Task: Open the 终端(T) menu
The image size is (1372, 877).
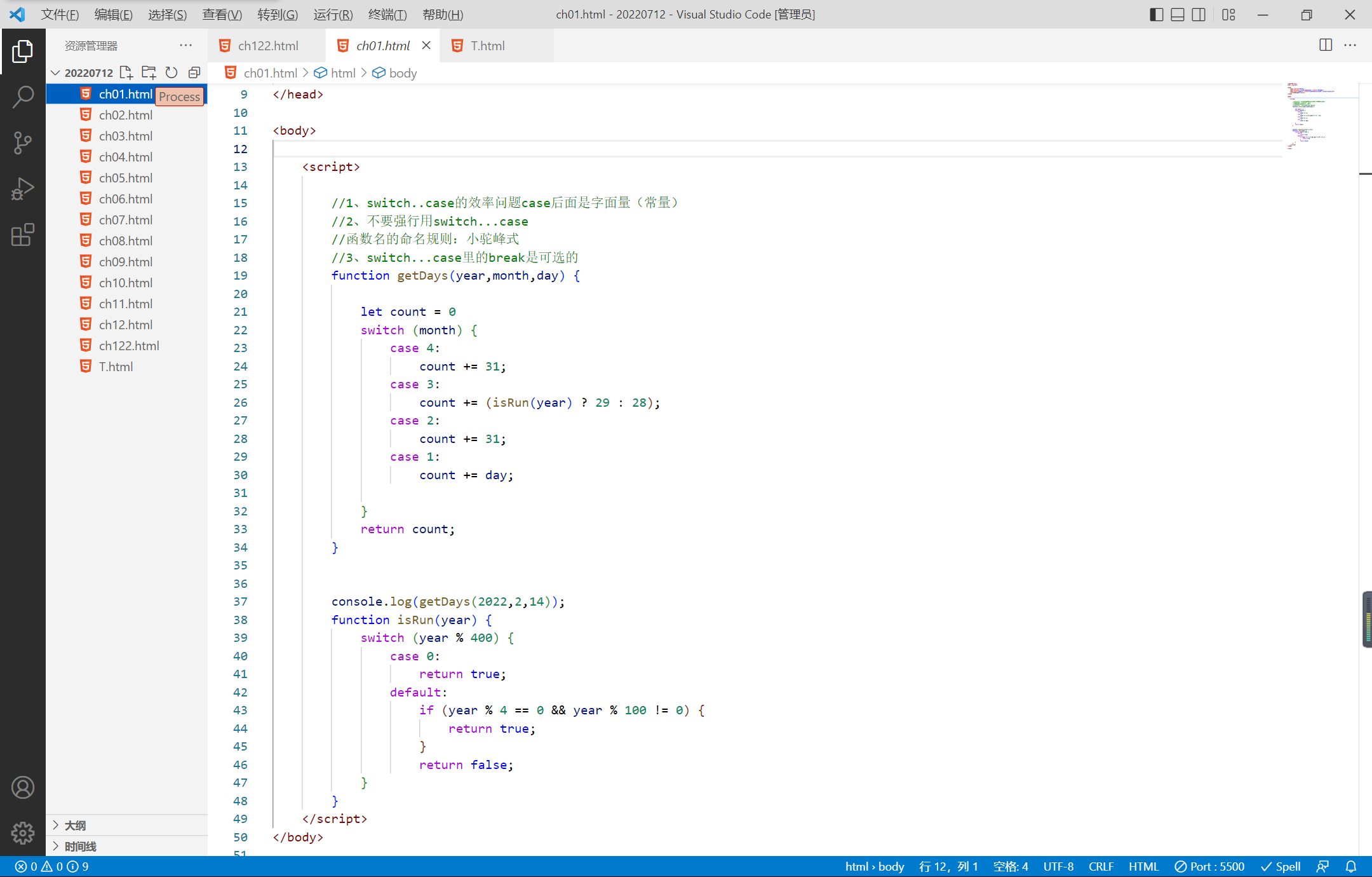Action: (x=387, y=14)
